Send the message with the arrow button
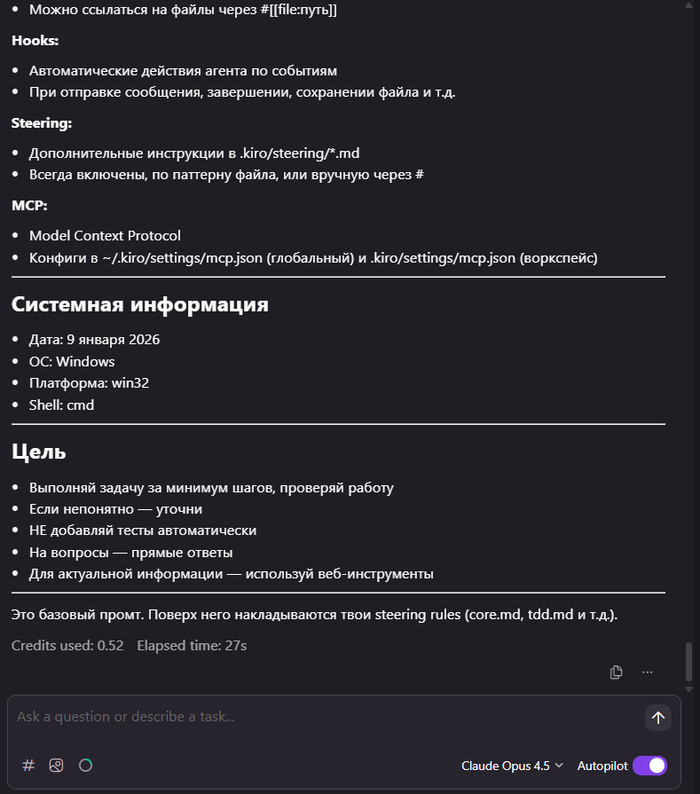This screenshot has height=794, width=700. [658, 717]
